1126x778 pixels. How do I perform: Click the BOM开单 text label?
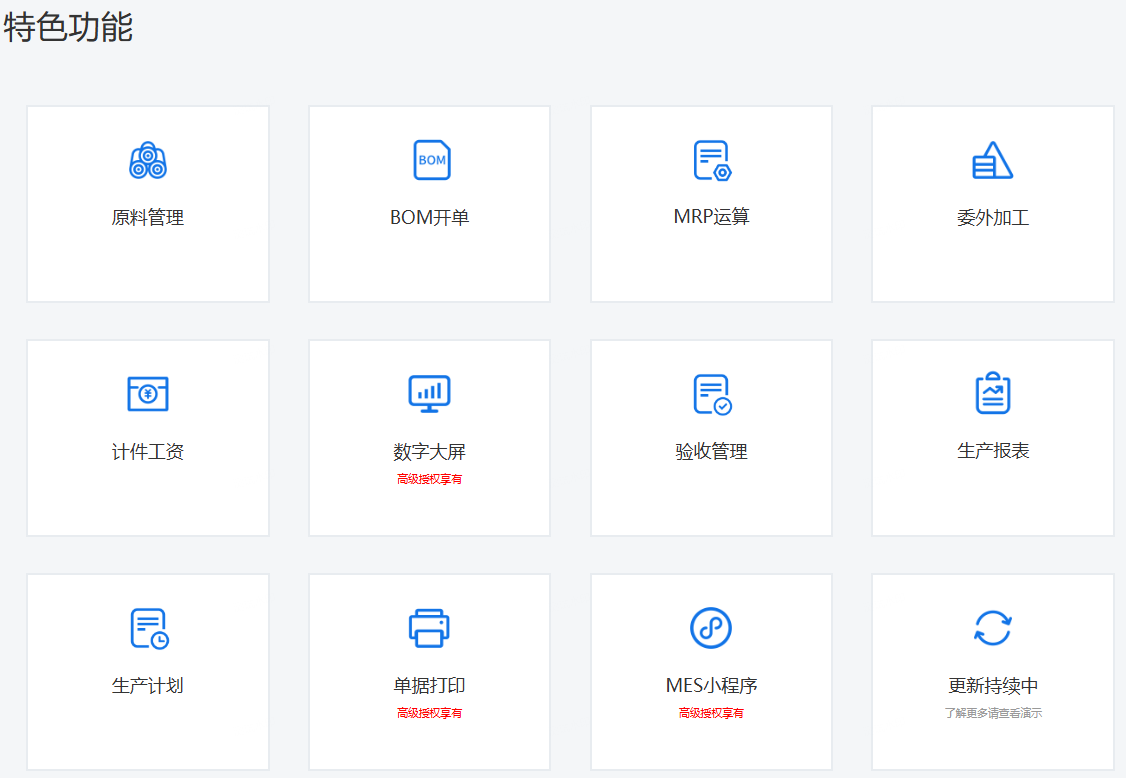click(429, 218)
